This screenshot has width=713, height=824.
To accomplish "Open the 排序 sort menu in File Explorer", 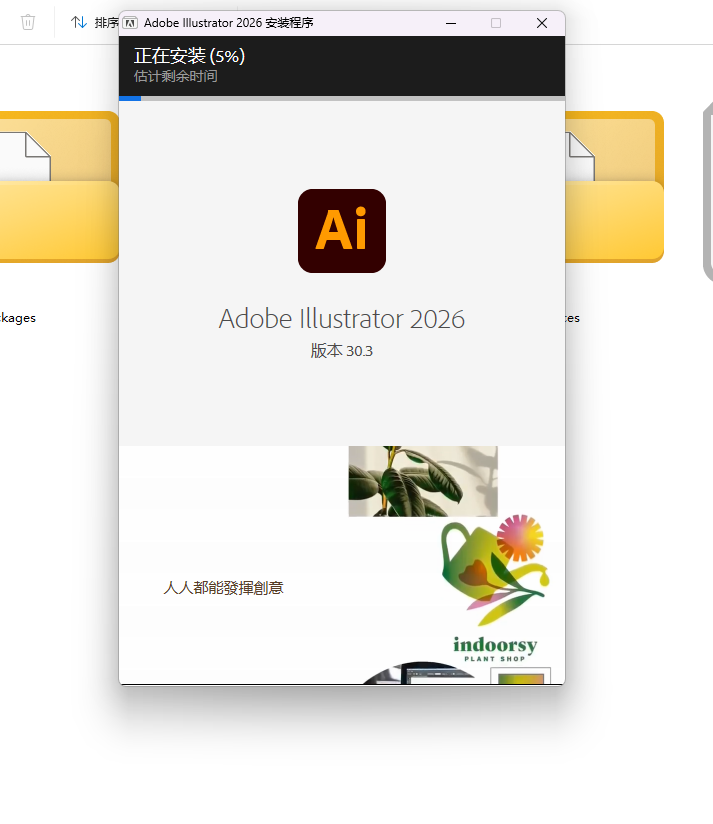I will pos(95,23).
